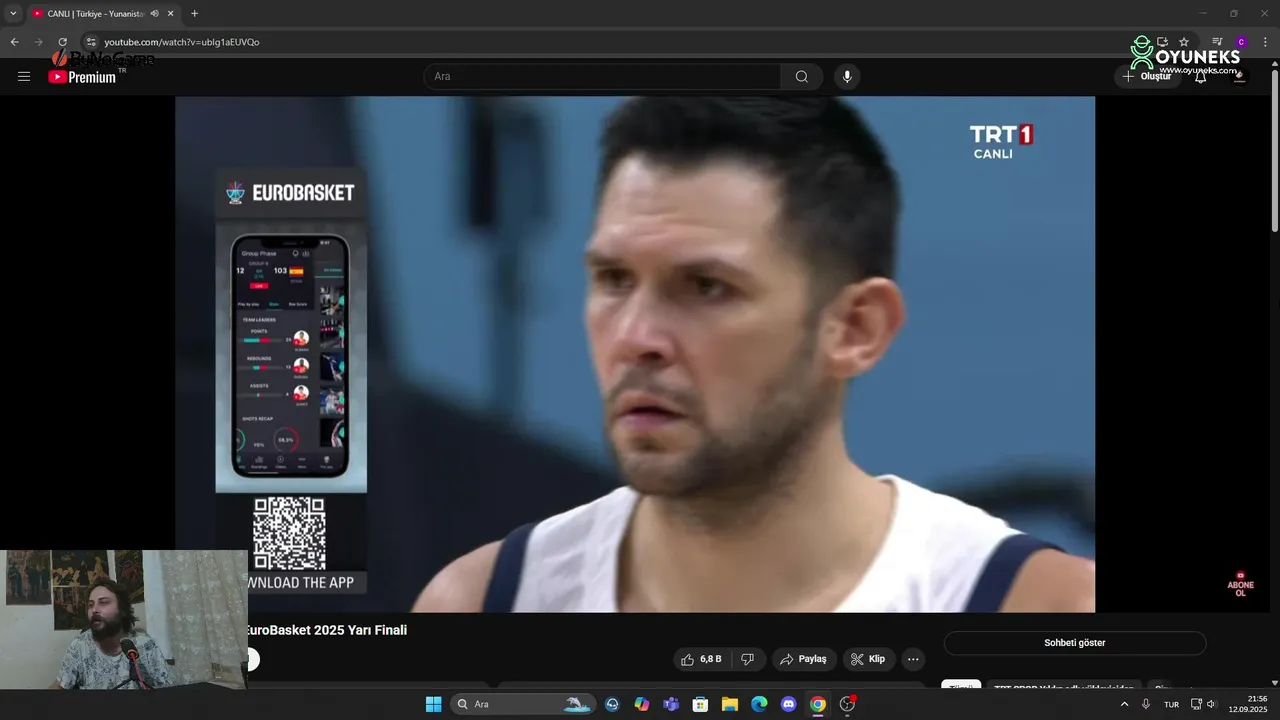Open Microsoft Teams from taskbar
This screenshot has height=720, width=1280.
(x=671, y=704)
